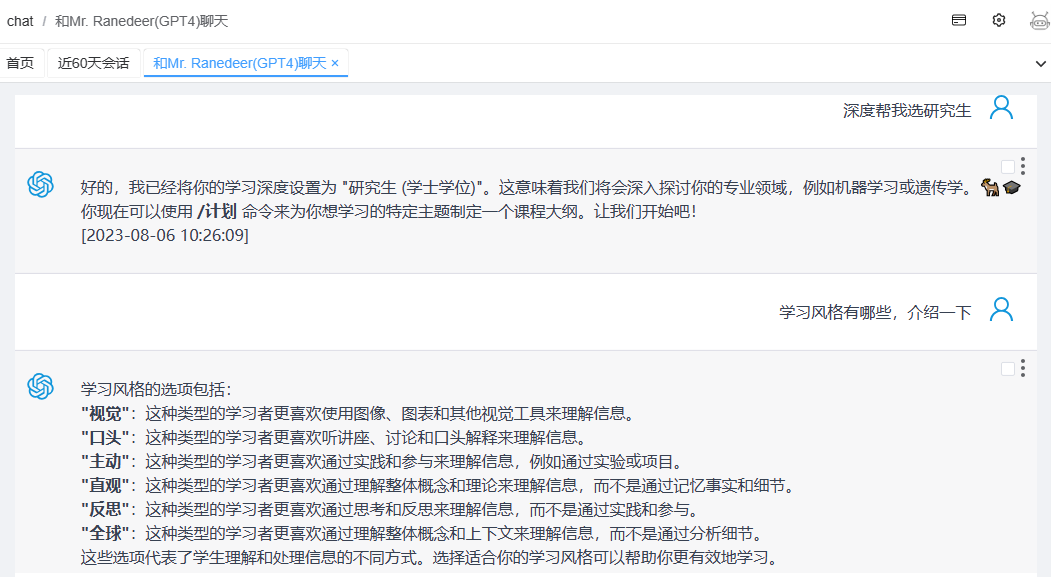Expand the tab list dropdown chevron
1051x577 pixels.
point(1040,63)
